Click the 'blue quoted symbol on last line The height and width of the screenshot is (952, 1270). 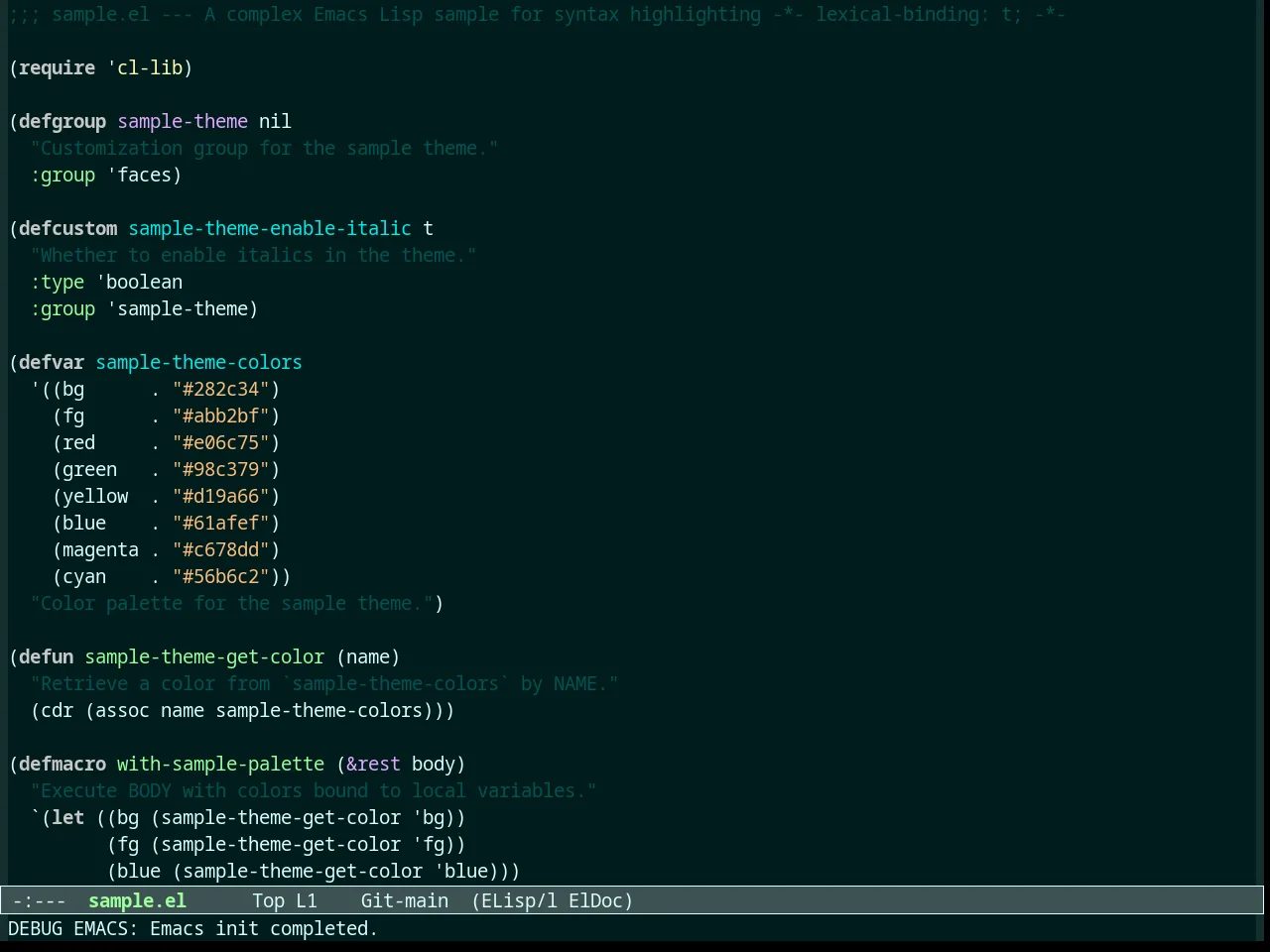[x=460, y=871]
